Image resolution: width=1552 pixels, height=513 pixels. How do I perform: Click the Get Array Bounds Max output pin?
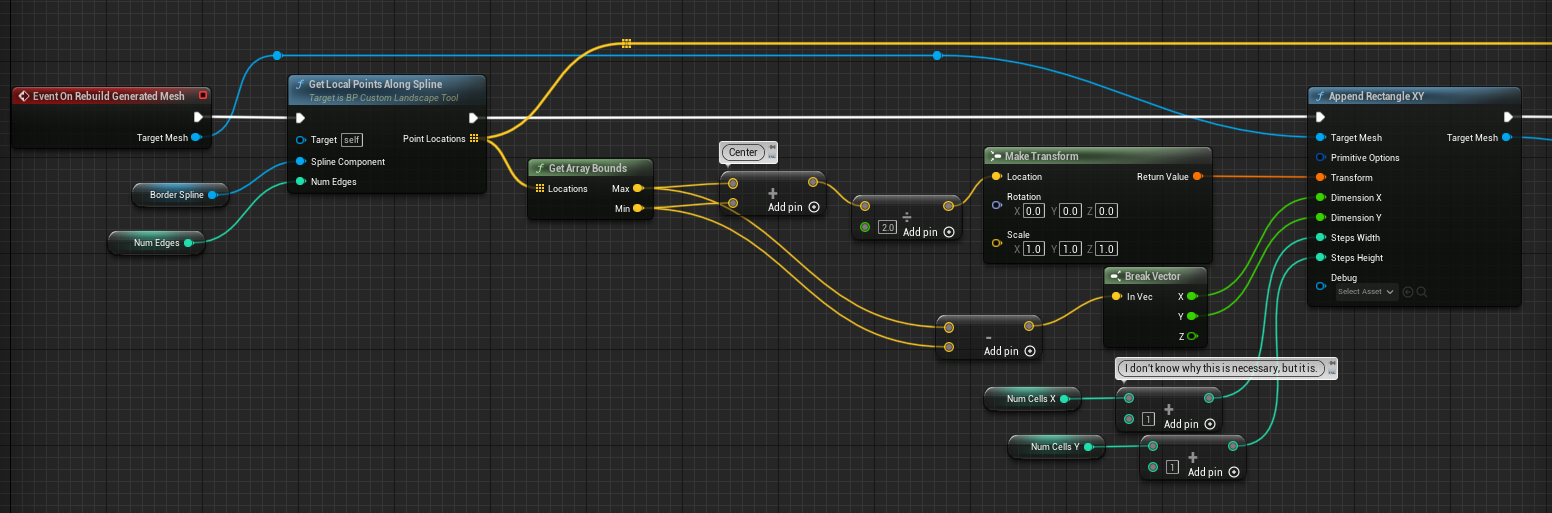(638, 188)
